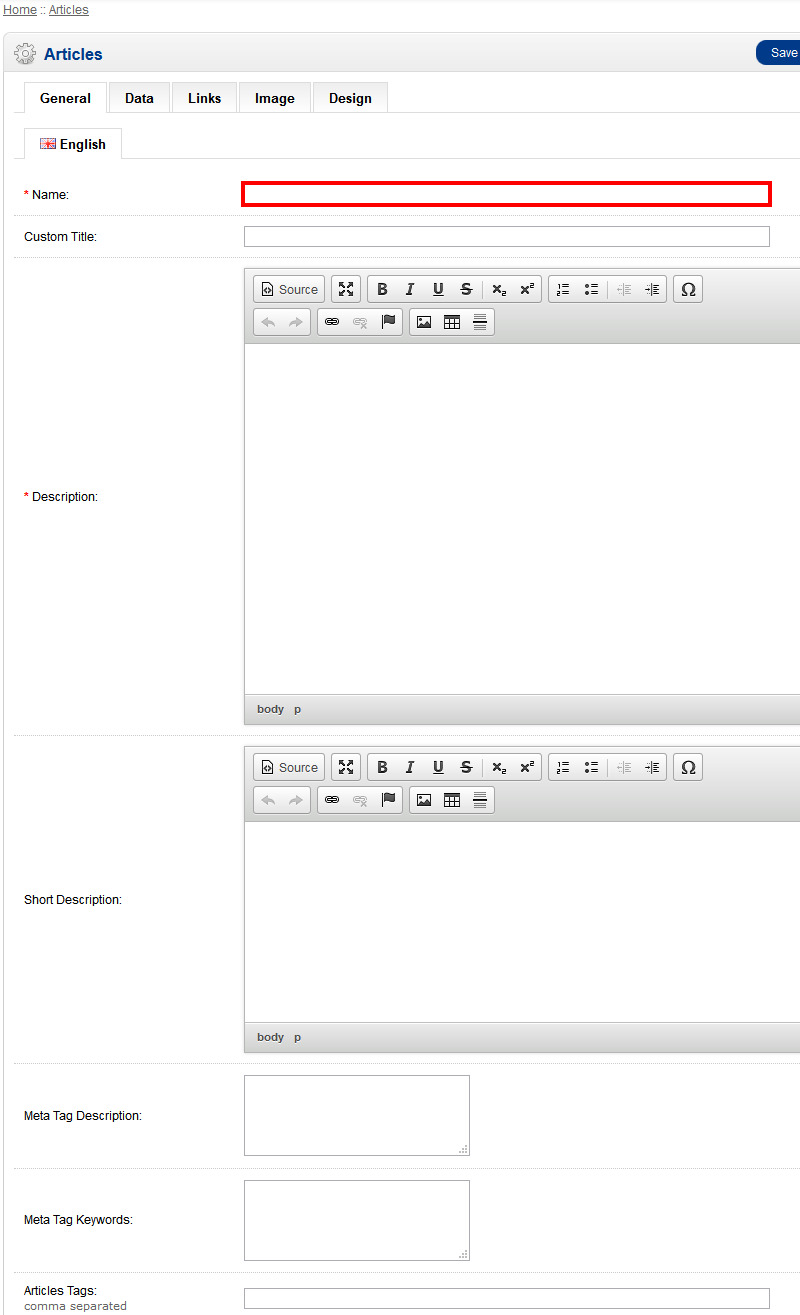Insert numbered list in Description editor
The image size is (800, 1315).
pyautogui.click(x=563, y=289)
